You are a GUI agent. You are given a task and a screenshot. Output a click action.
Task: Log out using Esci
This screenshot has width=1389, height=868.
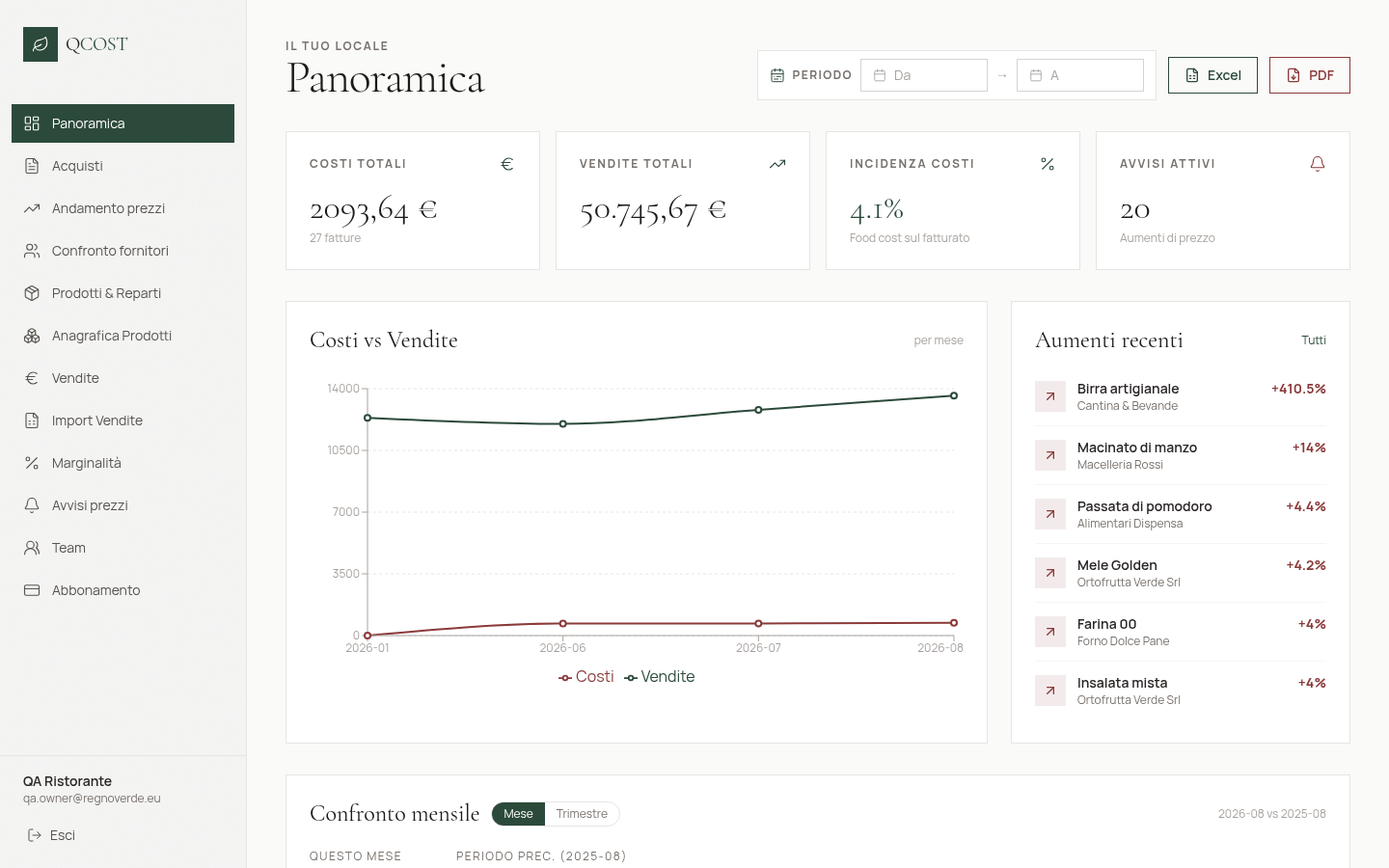coord(51,835)
